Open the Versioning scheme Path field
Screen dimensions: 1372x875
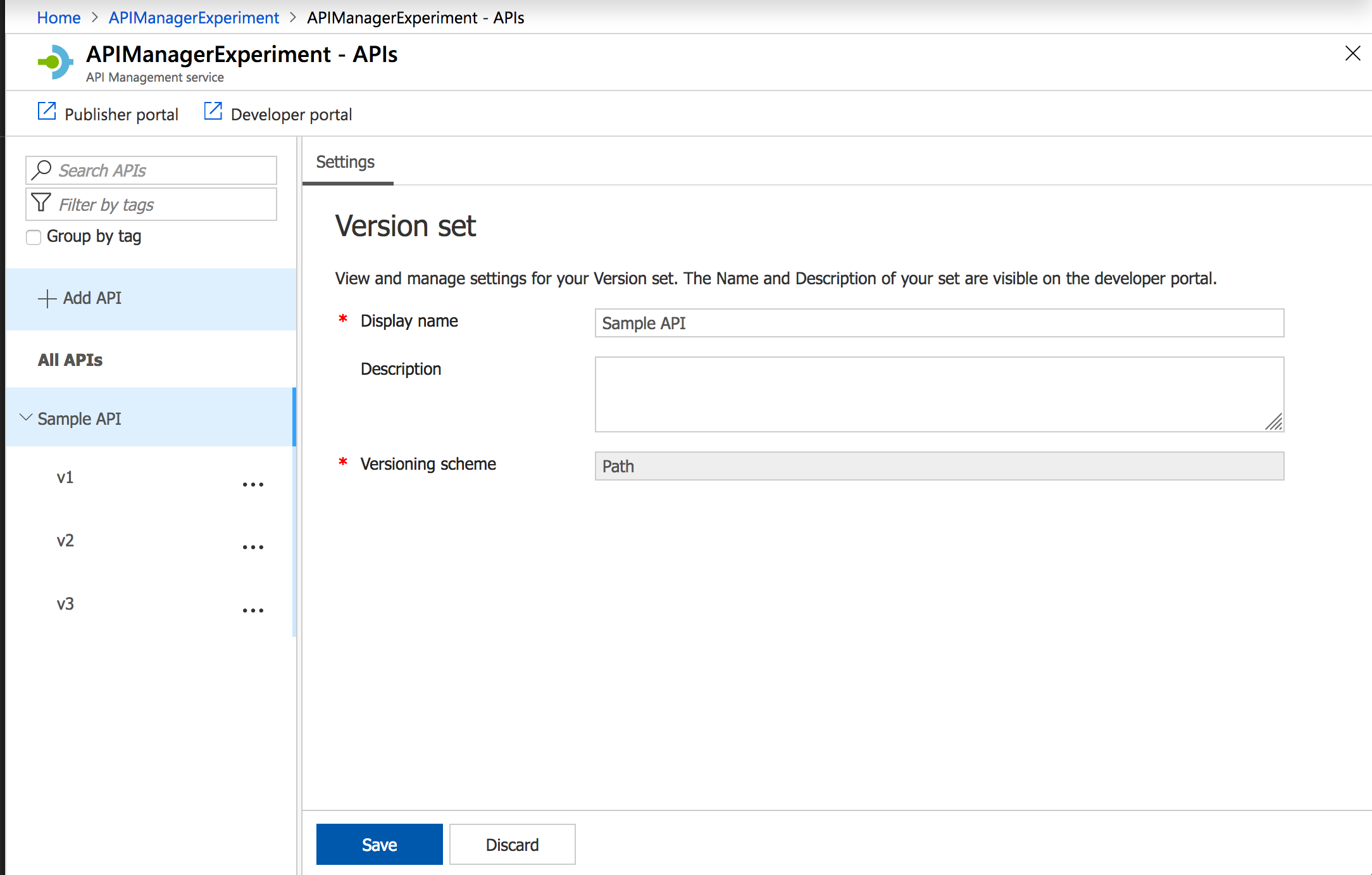939,466
